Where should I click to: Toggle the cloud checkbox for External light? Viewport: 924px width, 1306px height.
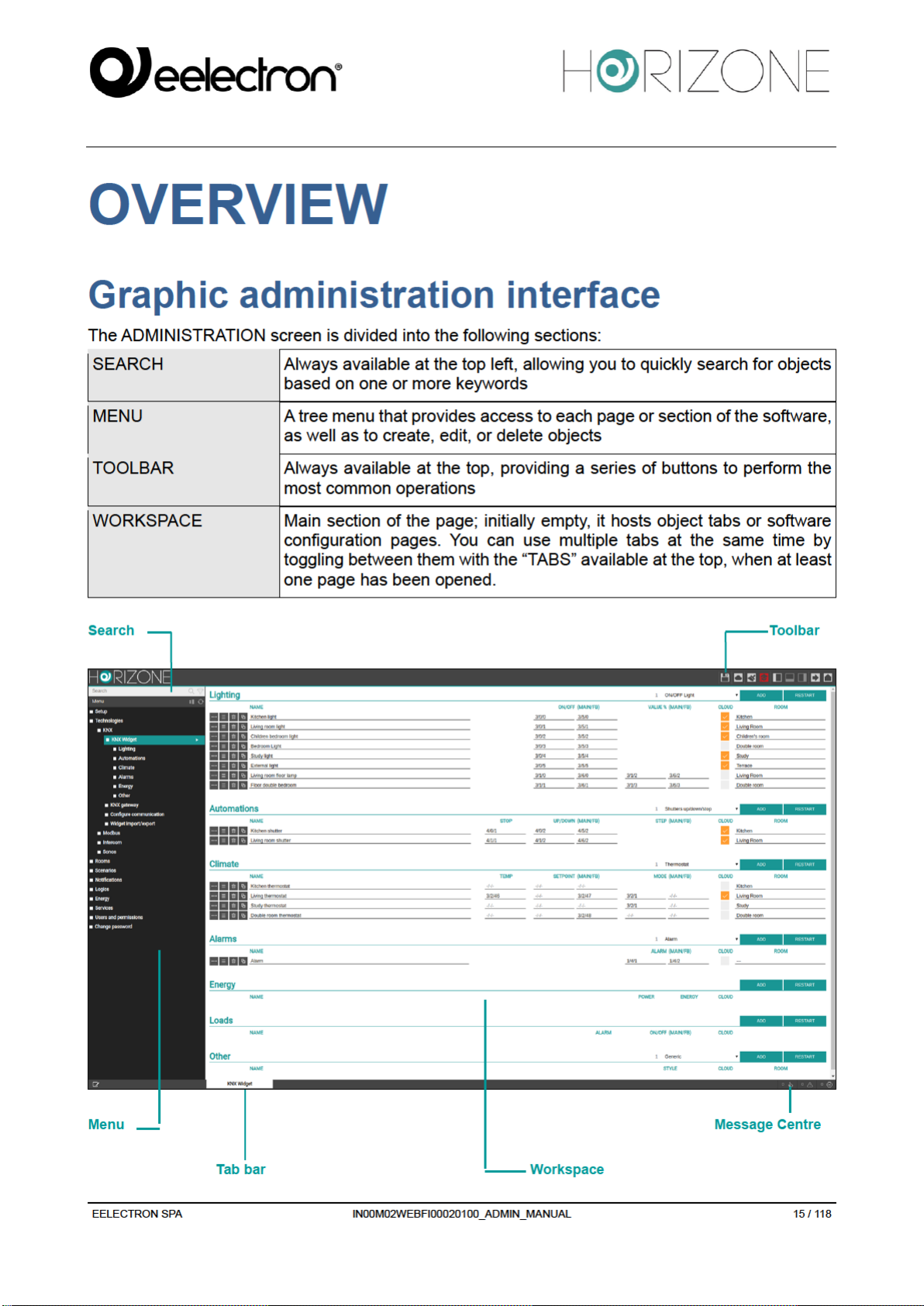(725, 765)
